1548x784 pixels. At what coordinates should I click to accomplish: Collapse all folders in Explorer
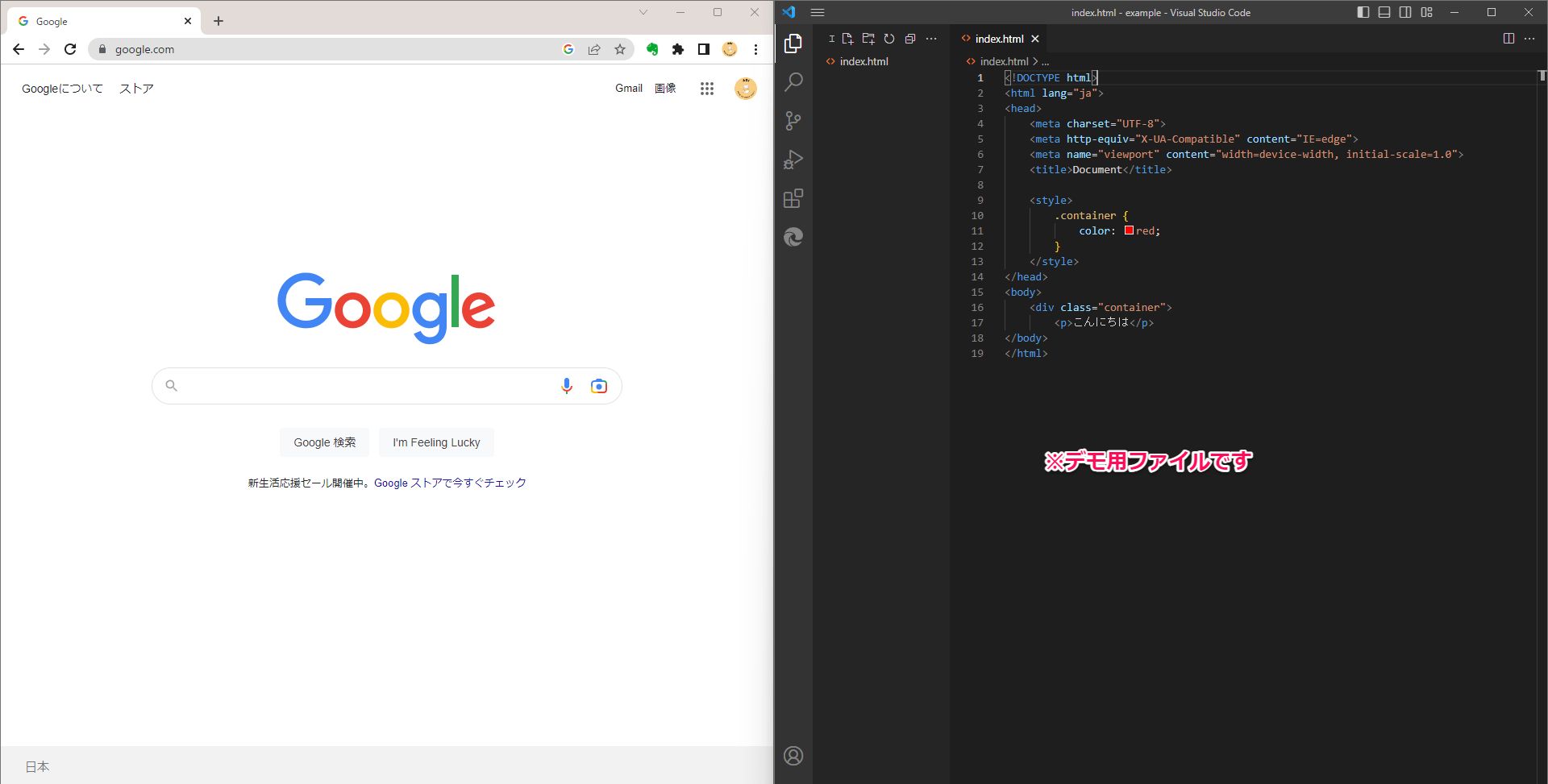click(910, 39)
